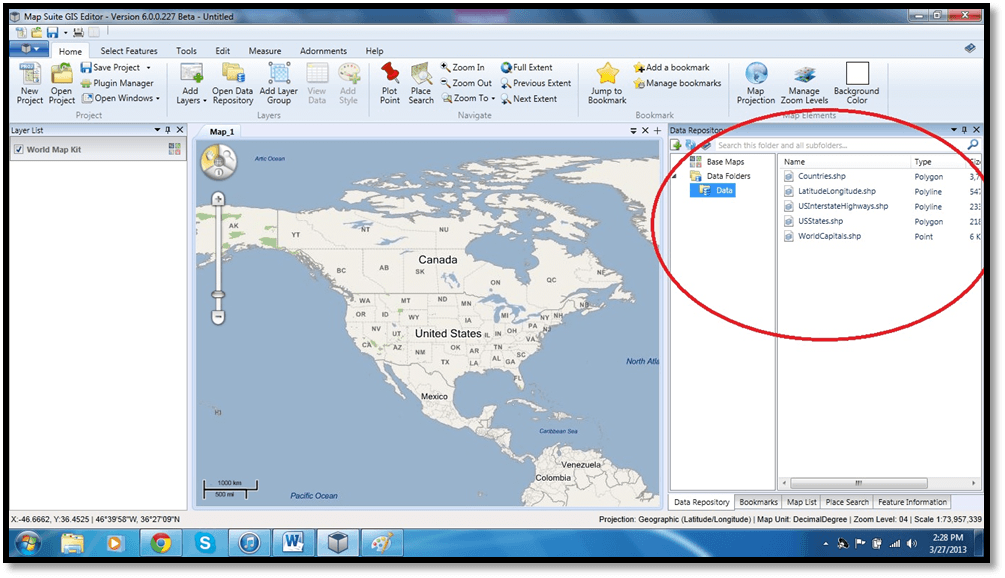
Task: Click the Full Extent button
Action: coord(527,68)
